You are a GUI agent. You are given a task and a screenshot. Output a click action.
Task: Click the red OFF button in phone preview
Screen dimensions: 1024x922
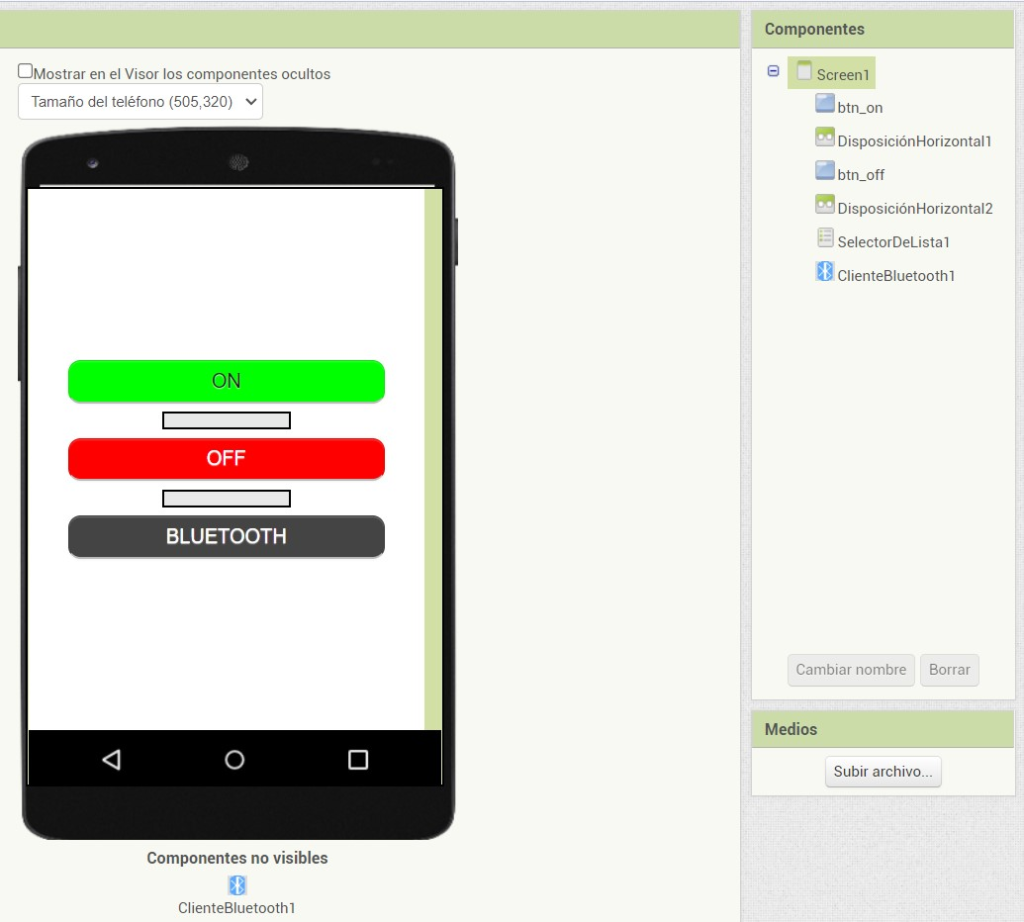click(x=227, y=458)
